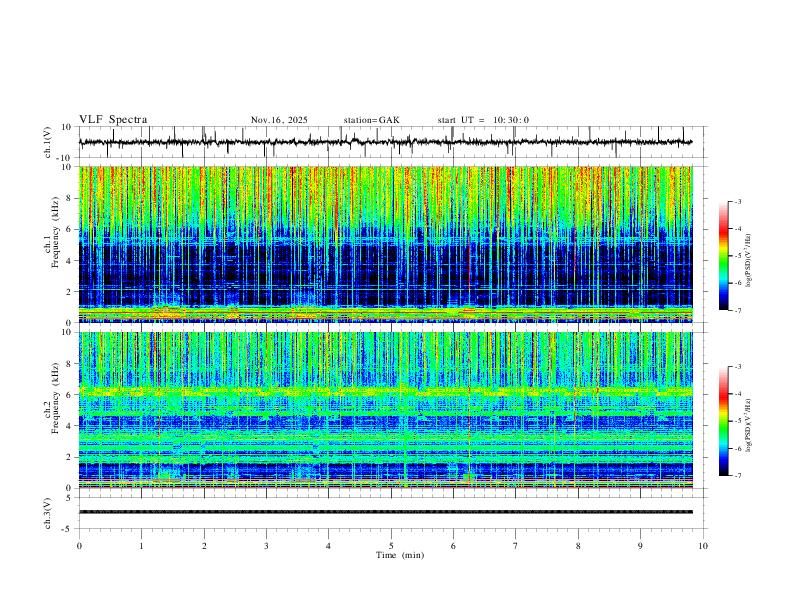Click the '-3' label on ch.1 color bar
Screen dimensions: 792x612
[x=737, y=201]
